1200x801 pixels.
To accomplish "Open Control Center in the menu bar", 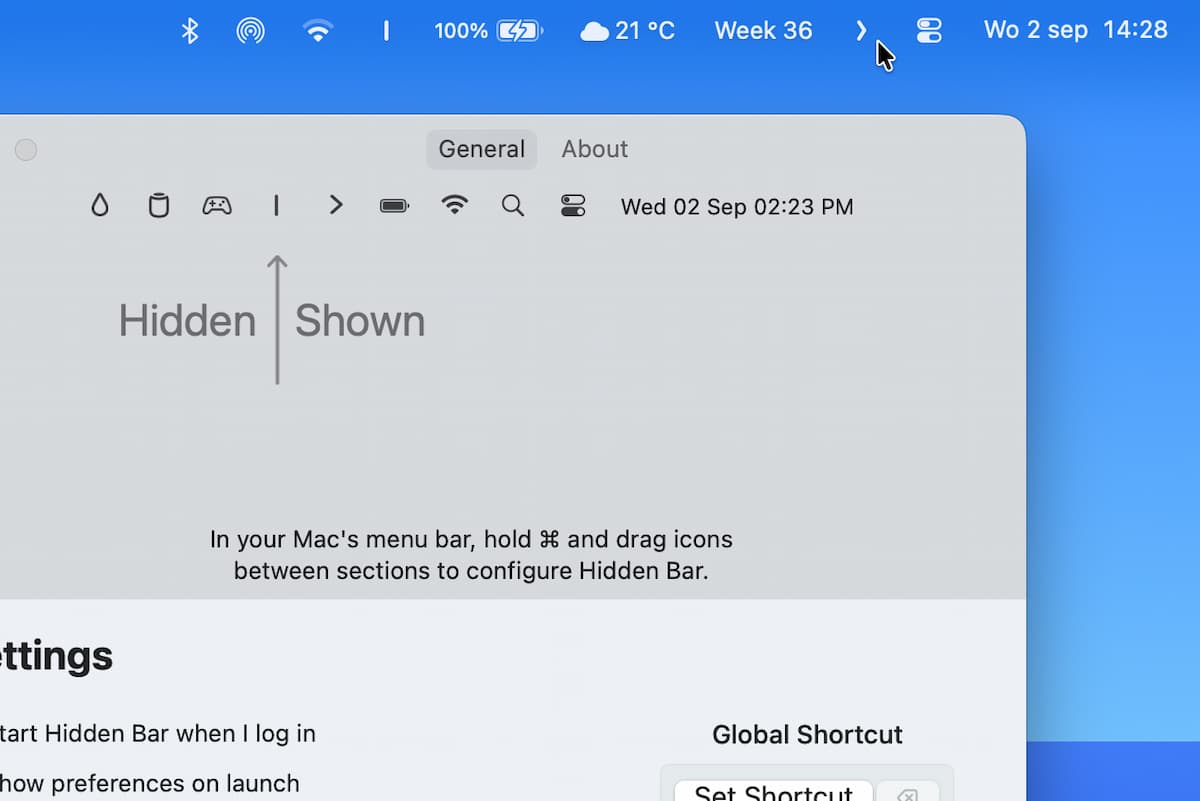I will pyautogui.click(x=929, y=31).
